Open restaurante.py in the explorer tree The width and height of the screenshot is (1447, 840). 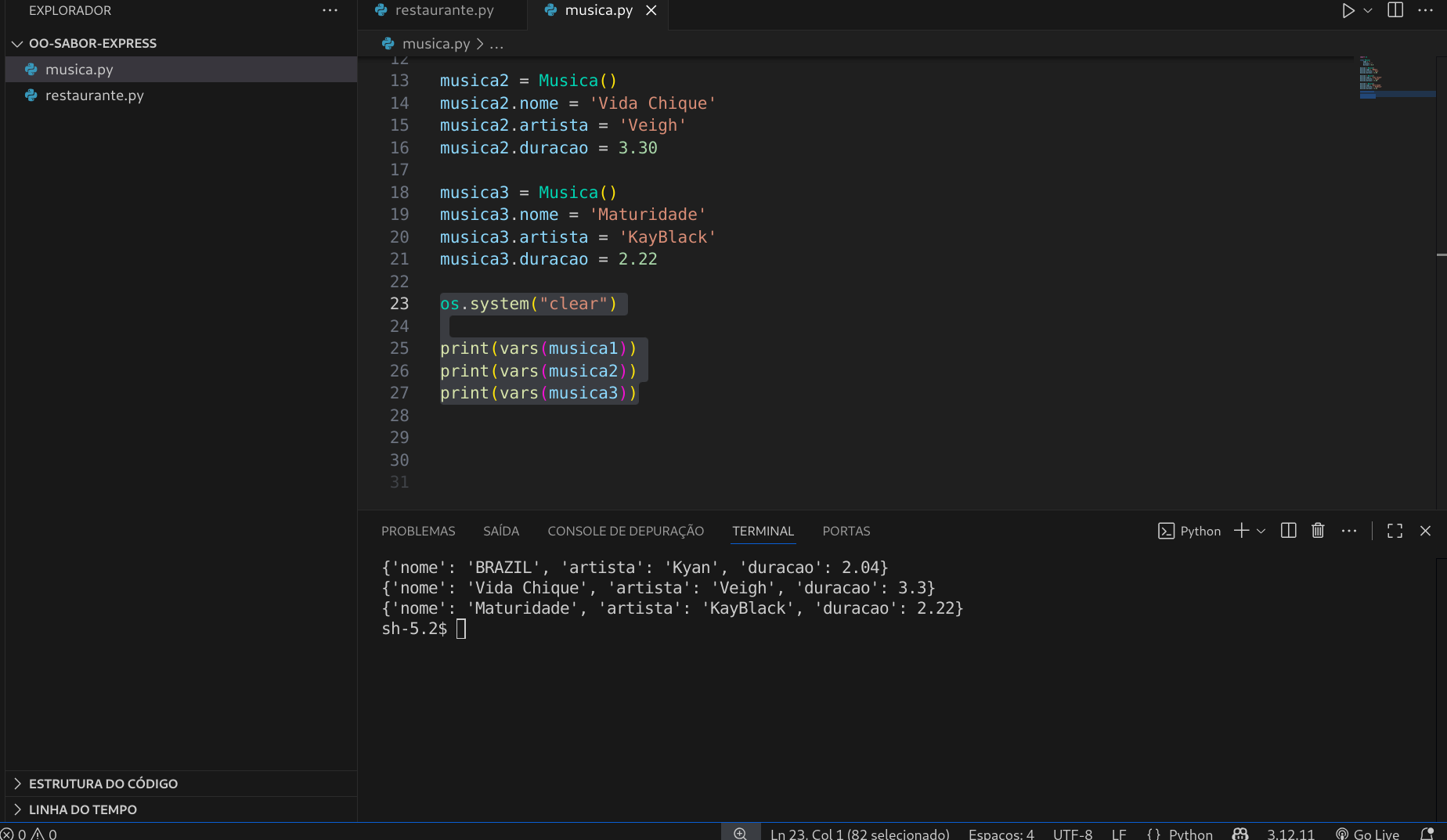pyautogui.click(x=94, y=96)
